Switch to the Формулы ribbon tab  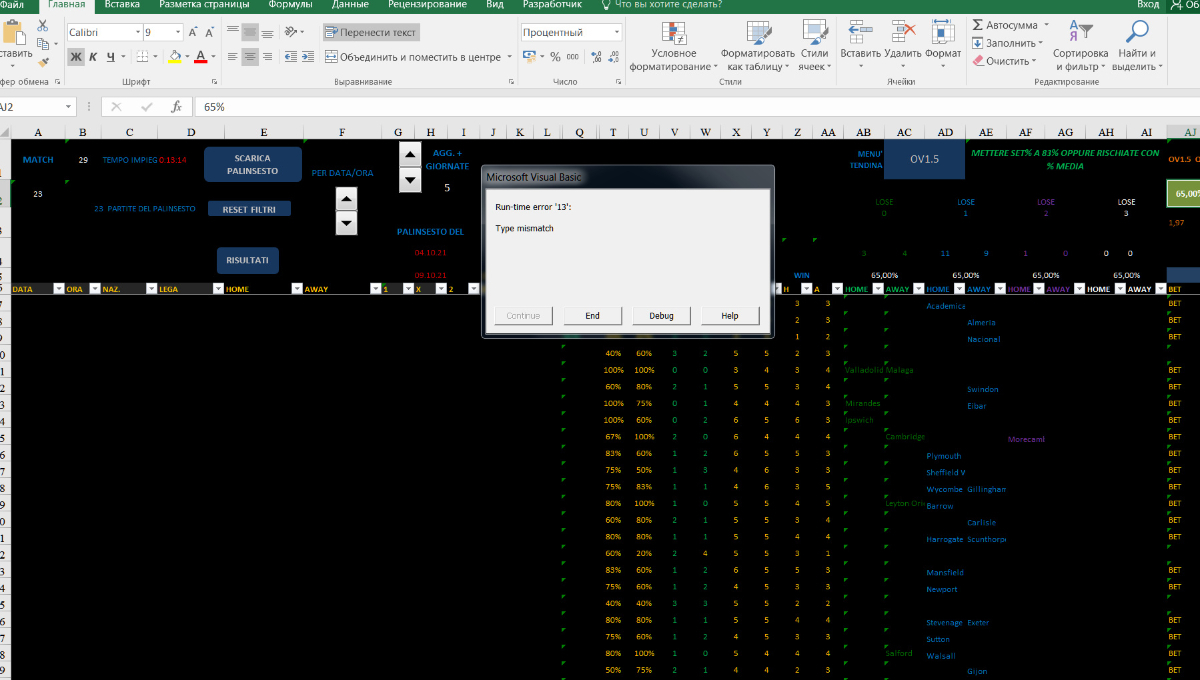290,5
